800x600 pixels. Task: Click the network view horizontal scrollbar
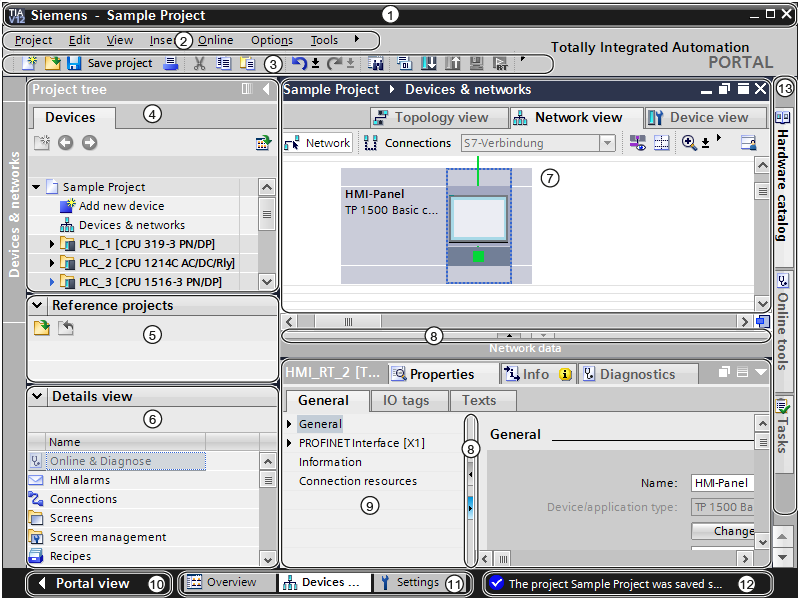(x=520, y=322)
